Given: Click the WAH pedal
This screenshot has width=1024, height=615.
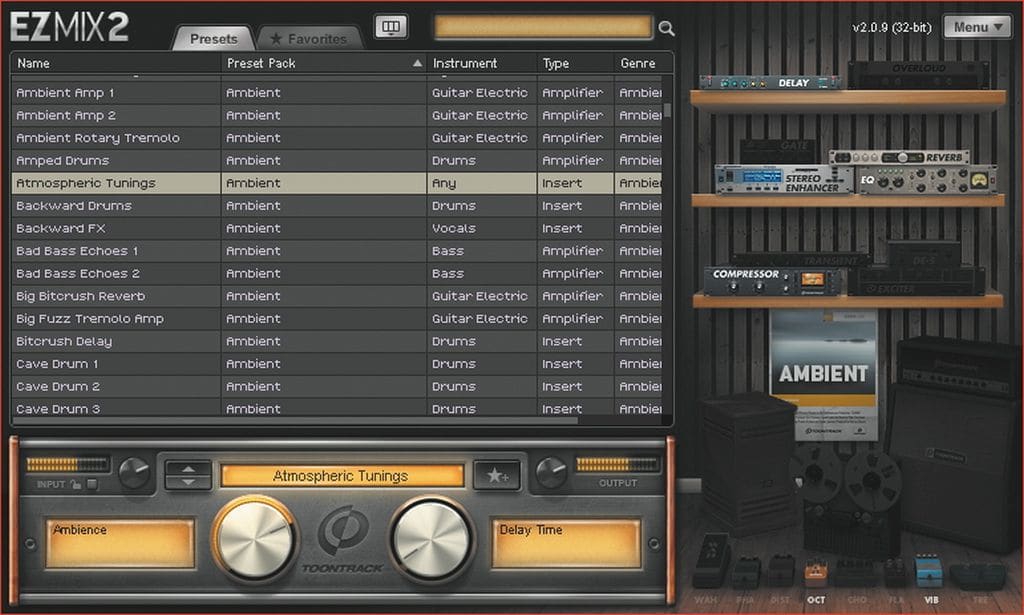Looking at the screenshot, I should pyautogui.click(x=710, y=563).
